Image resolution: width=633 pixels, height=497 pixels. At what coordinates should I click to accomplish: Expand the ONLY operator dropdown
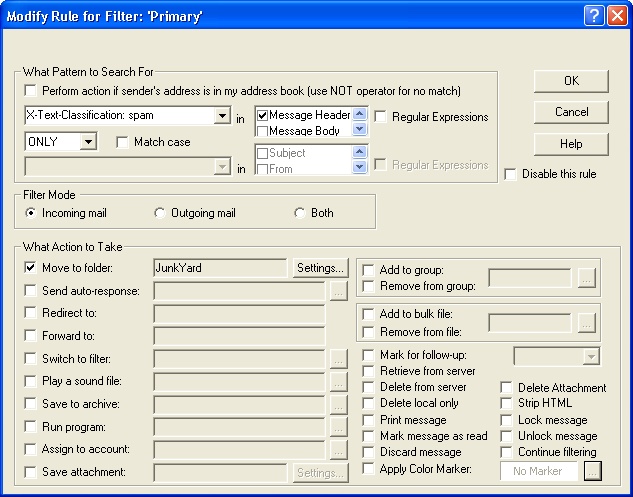click(x=88, y=143)
